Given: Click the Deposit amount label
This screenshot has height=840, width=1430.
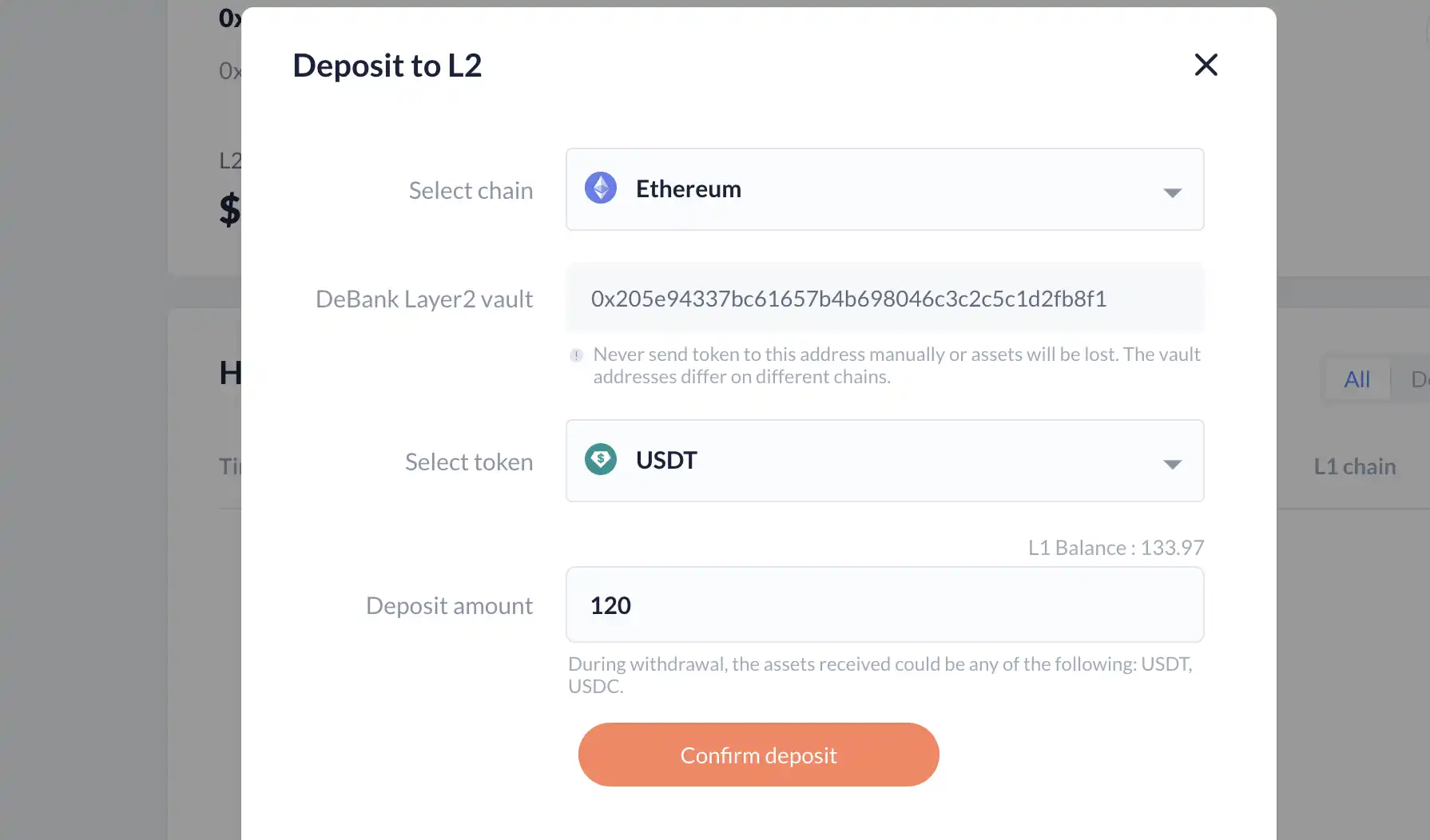Looking at the screenshot, I should coord(449,606).
